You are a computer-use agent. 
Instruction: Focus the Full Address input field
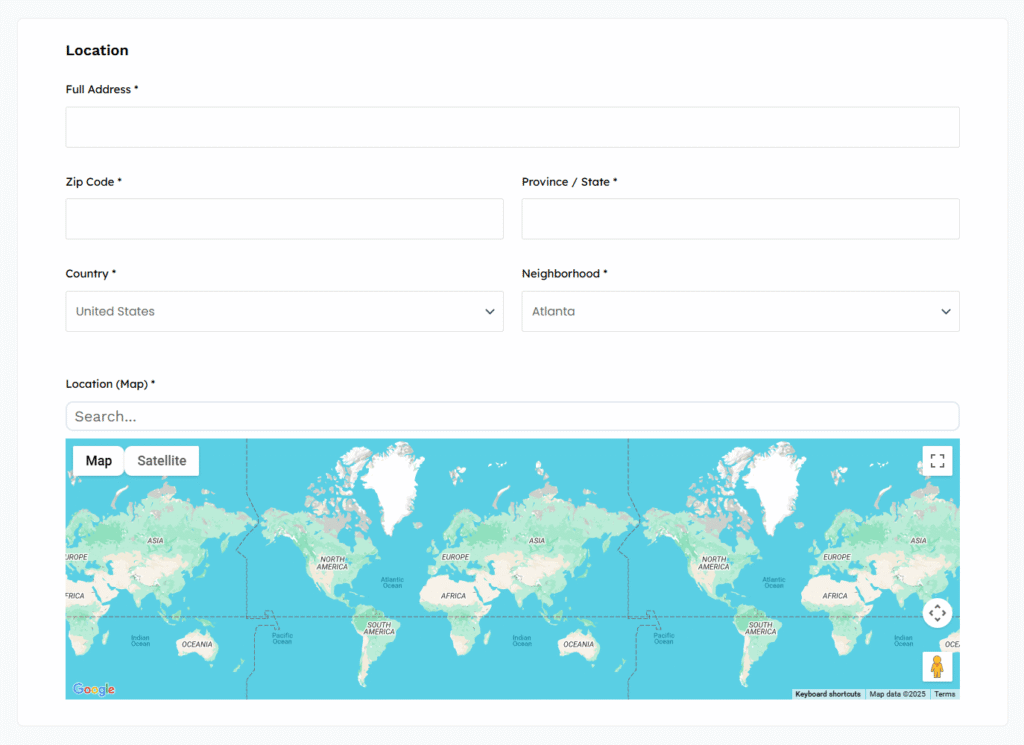[x=512, y=128]
